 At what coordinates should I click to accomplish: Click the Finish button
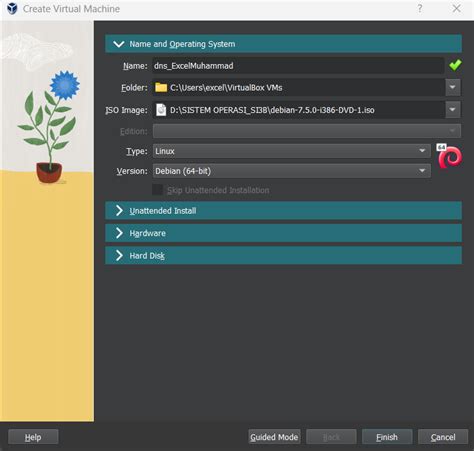point(387,437)
